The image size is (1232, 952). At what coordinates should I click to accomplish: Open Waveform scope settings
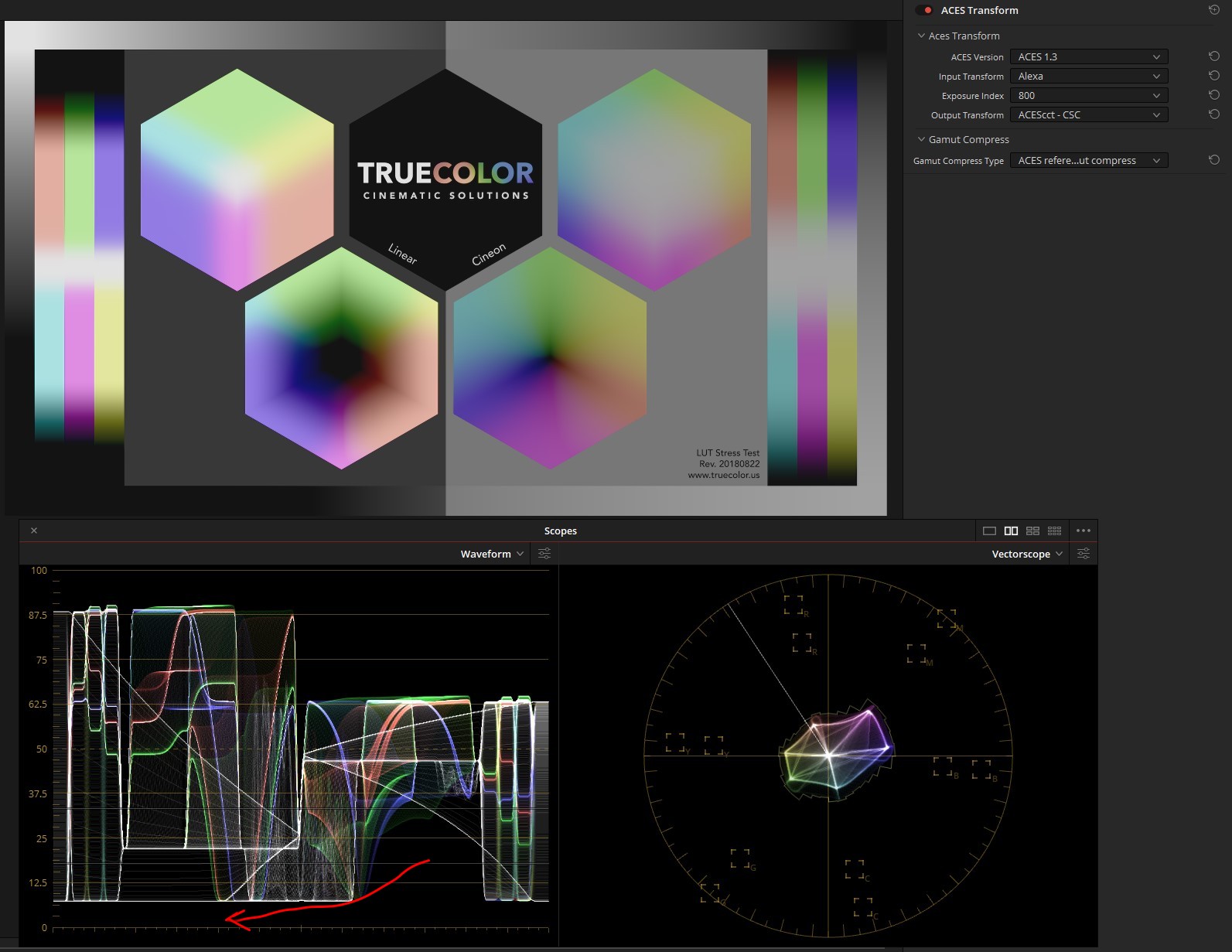[x=544, y=554]
